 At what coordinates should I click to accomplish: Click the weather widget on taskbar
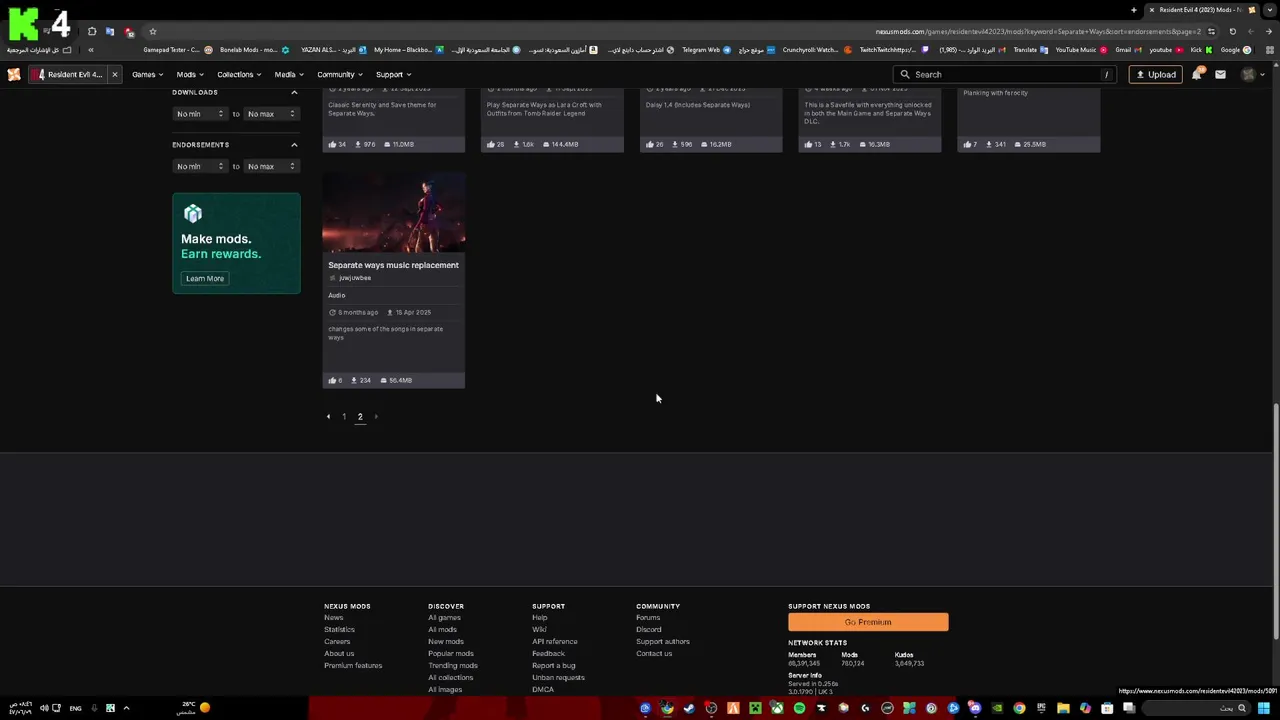point(195,708)
